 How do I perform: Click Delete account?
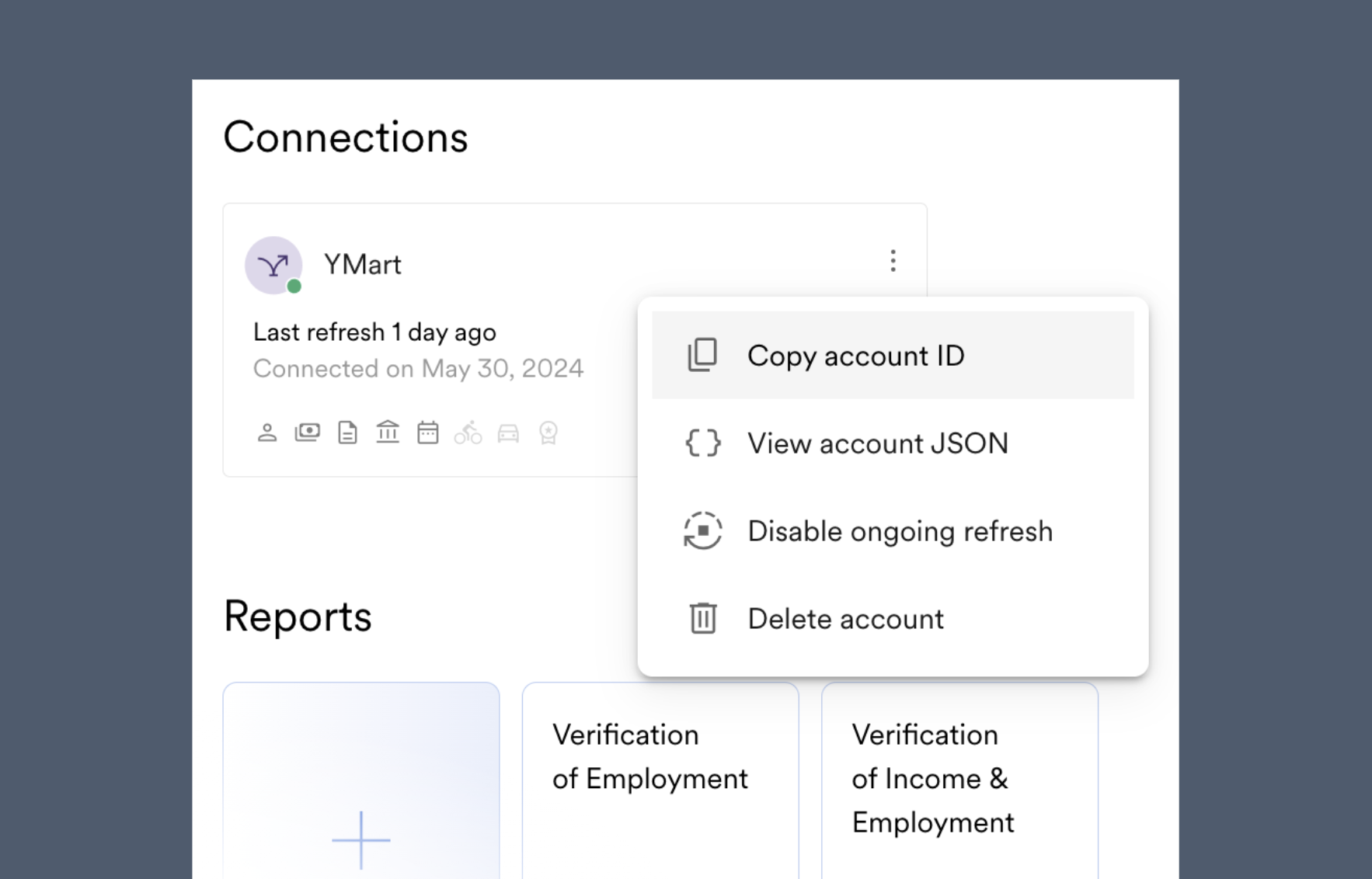pyautogui.click(x=844, y=618)
